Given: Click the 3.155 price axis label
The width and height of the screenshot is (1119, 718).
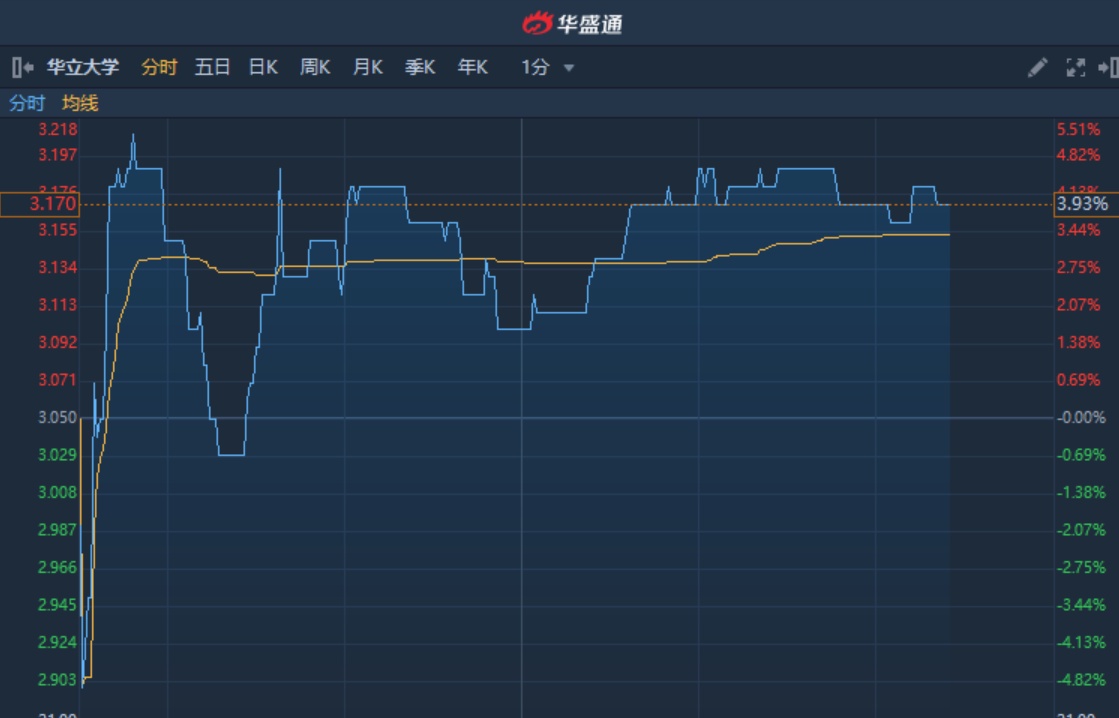Looking at the screenshot, I should [58, 230].
